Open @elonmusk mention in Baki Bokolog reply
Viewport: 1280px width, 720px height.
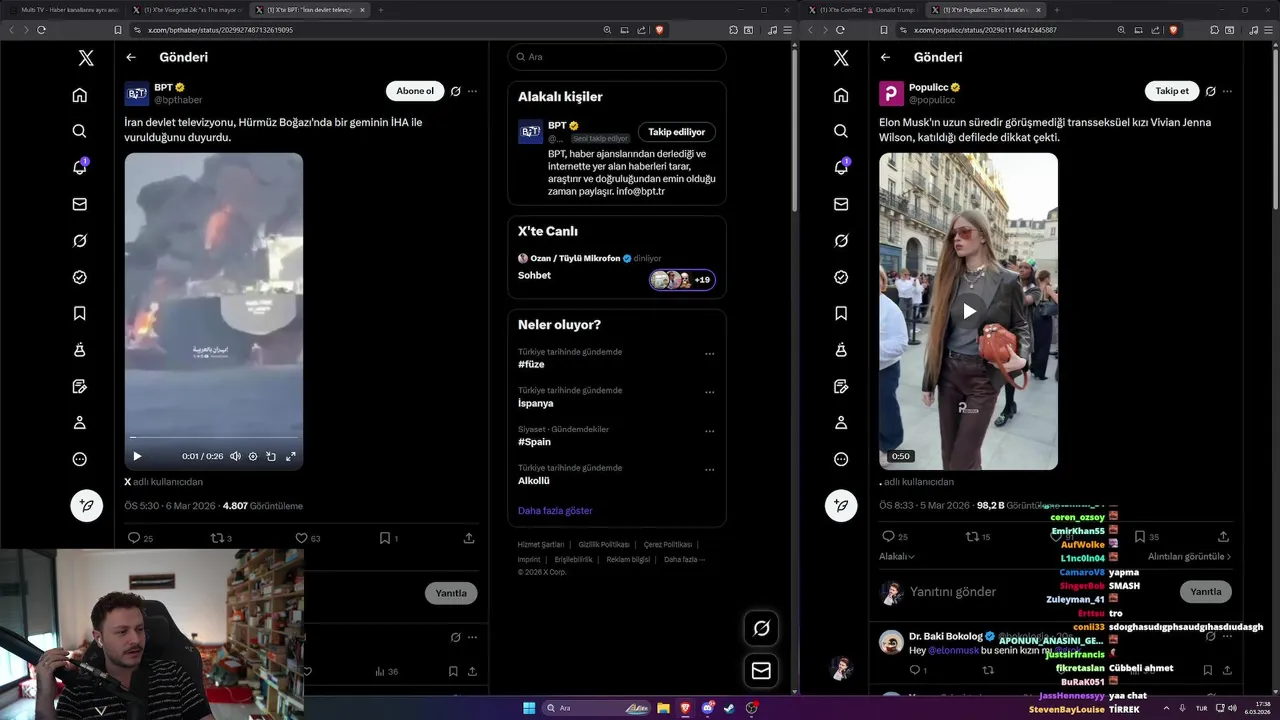[x=953, y=650]
